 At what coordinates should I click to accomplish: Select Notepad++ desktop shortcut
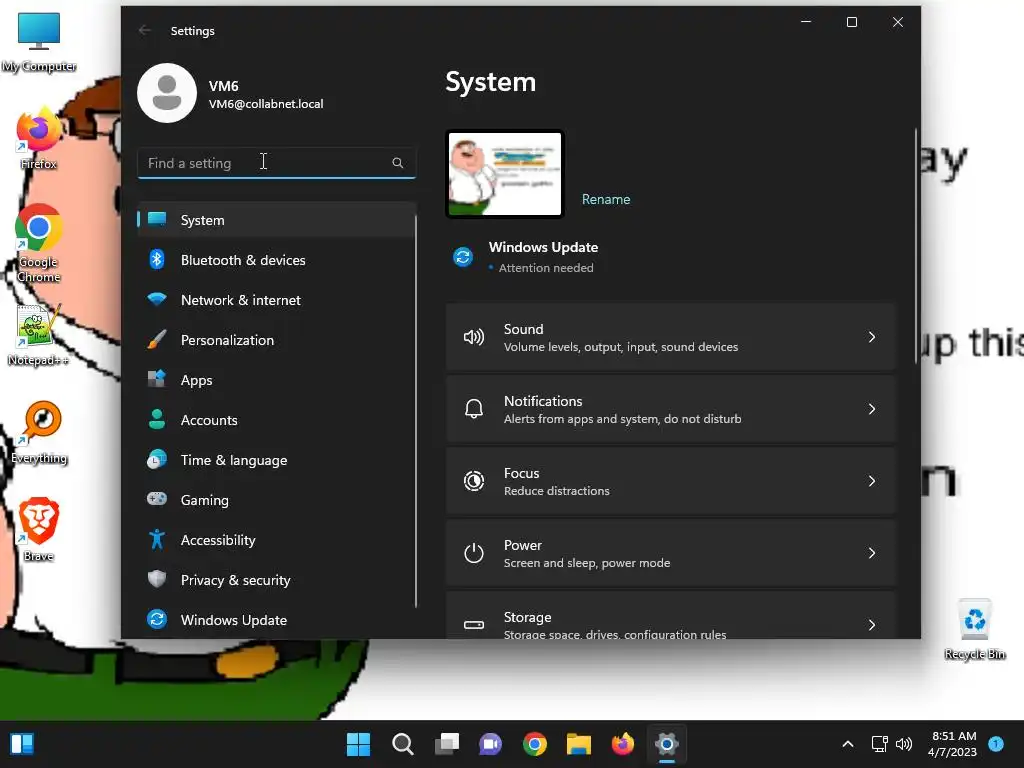[38, 334]
